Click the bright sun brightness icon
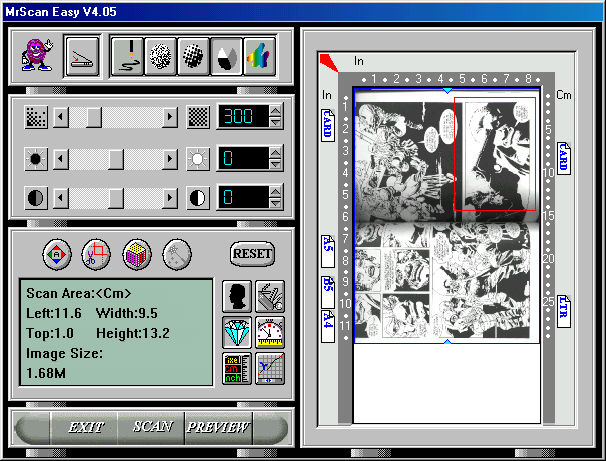The width and height of the screenshot is (606, 461). pos(198,159)
